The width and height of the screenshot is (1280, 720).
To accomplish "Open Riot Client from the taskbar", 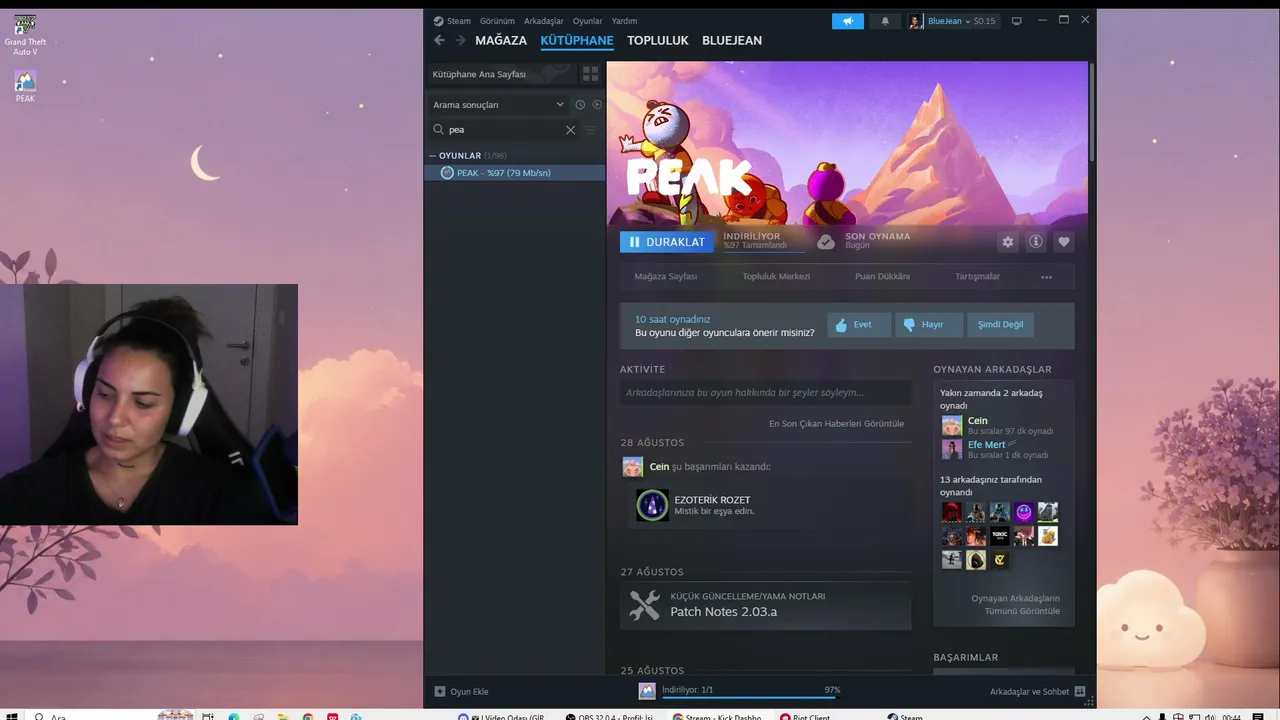I will point(806,716).
